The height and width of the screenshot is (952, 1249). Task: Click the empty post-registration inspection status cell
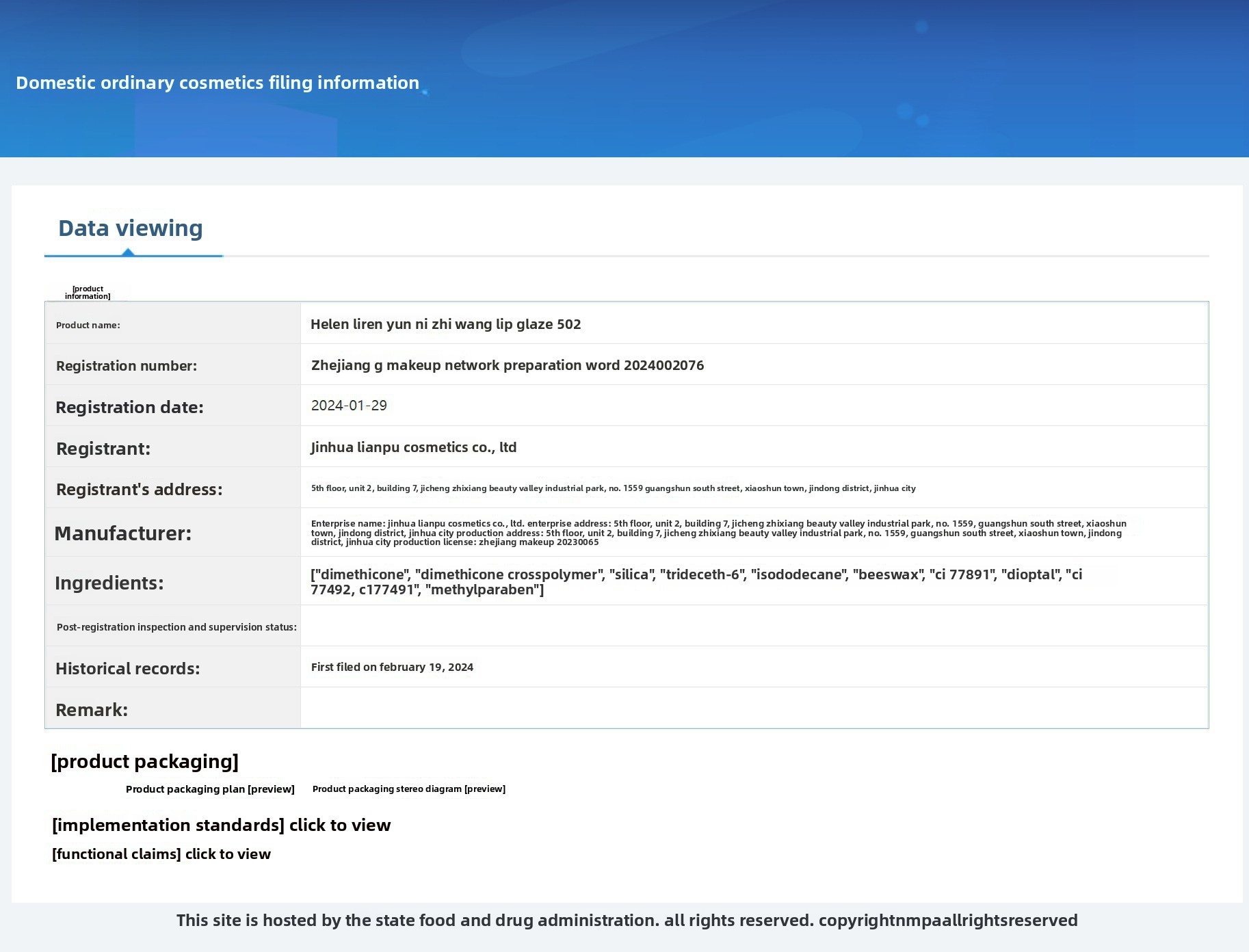tap(754, 626)
